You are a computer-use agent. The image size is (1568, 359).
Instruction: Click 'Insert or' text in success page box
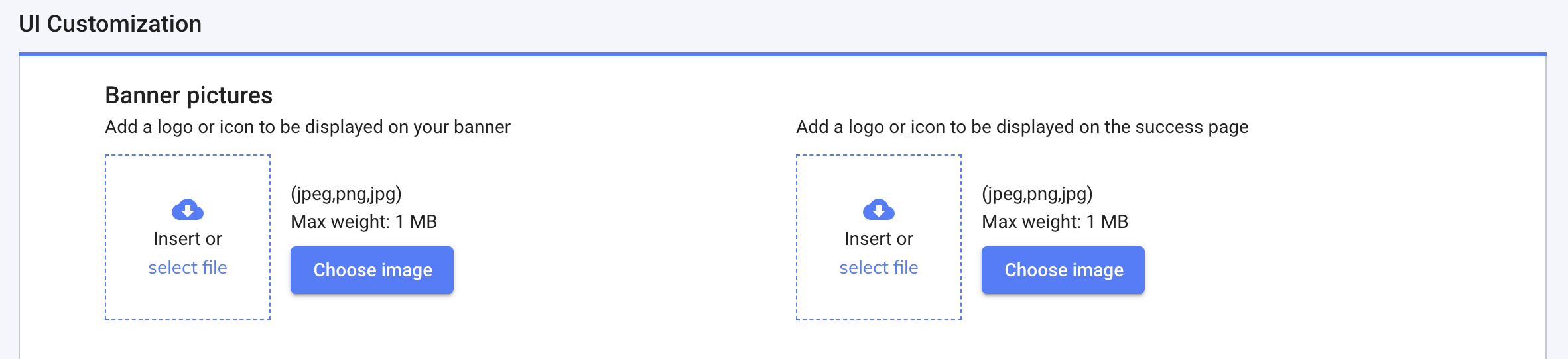879,239
